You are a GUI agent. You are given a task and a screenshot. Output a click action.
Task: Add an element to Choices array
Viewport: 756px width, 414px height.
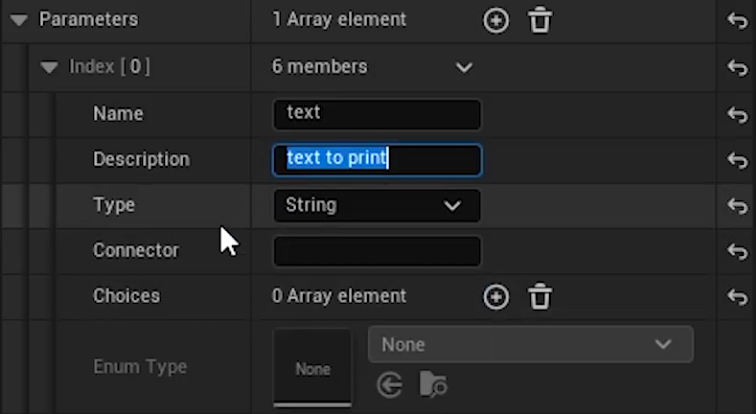496,297
